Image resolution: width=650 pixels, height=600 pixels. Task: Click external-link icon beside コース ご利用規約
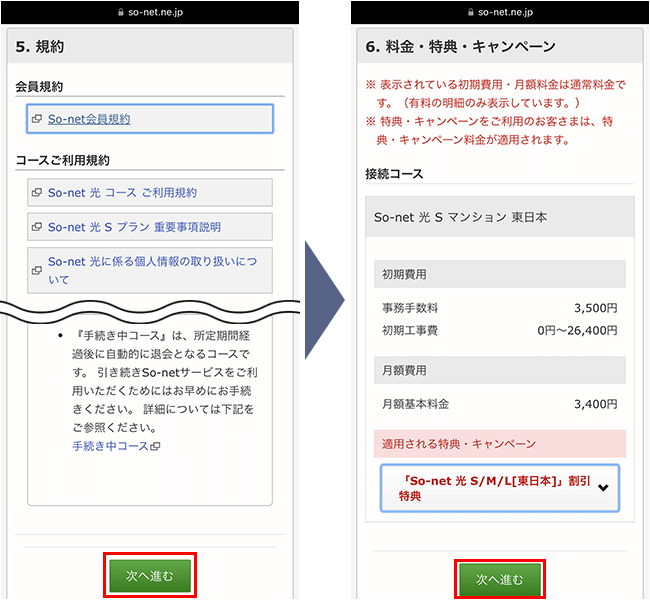point(37,192)
